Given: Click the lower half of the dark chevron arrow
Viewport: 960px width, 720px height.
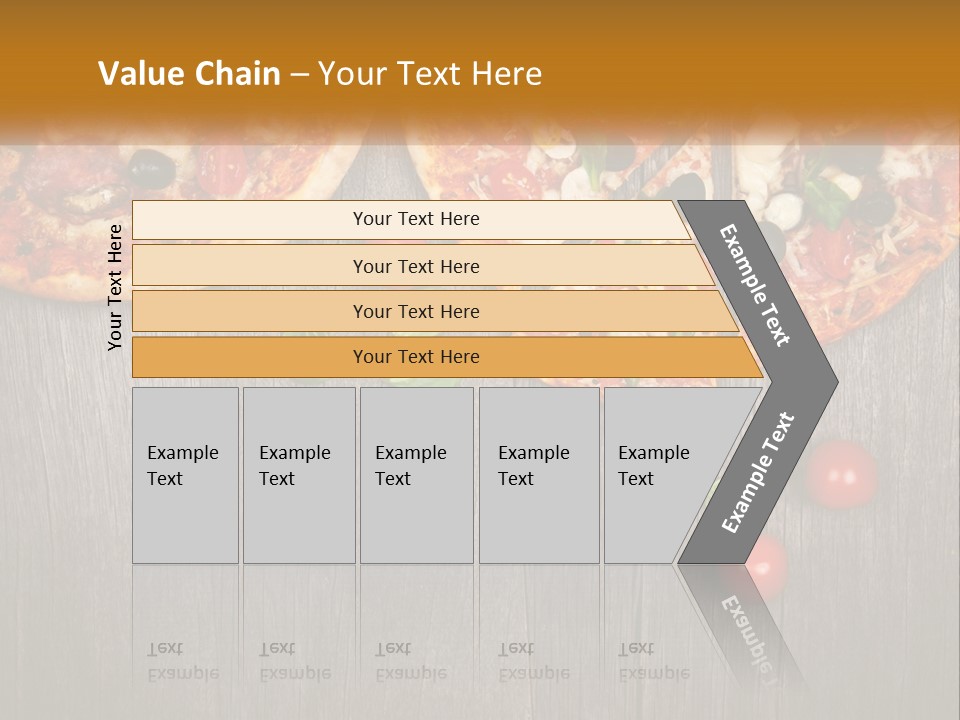Looking at the screenshot, I should click(758, 473).
